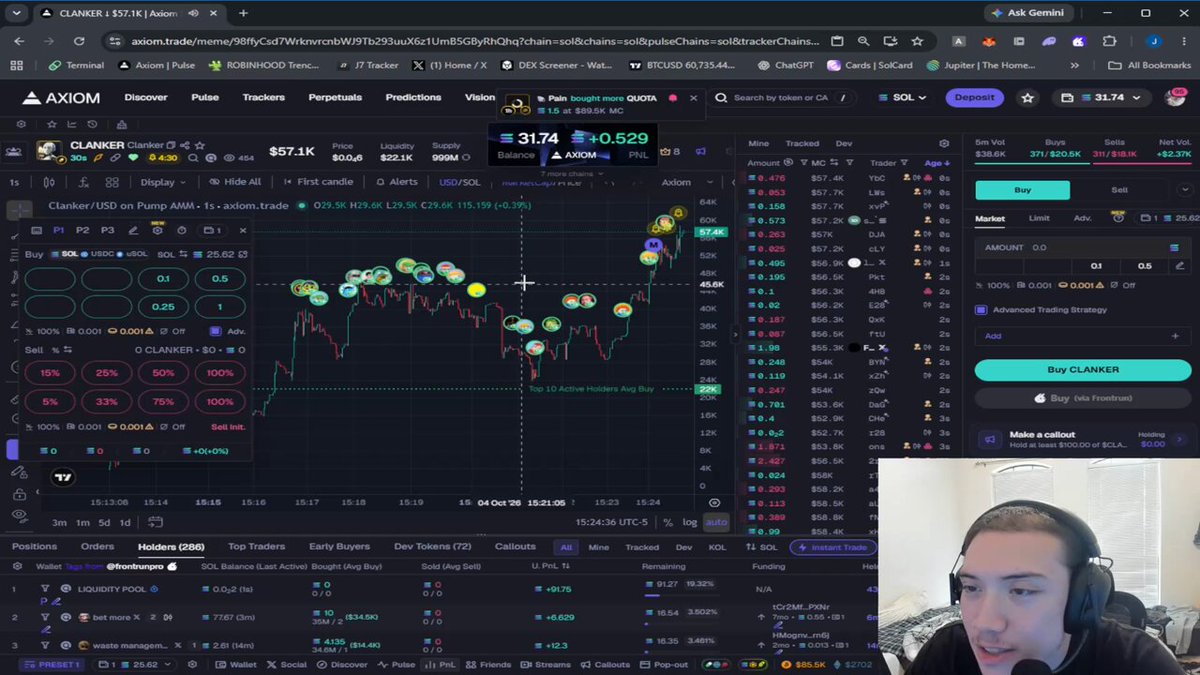This screenshot has height=675, width=1200.
Task: Toggle USD/SOL price denomination
Action: (460, 182)
